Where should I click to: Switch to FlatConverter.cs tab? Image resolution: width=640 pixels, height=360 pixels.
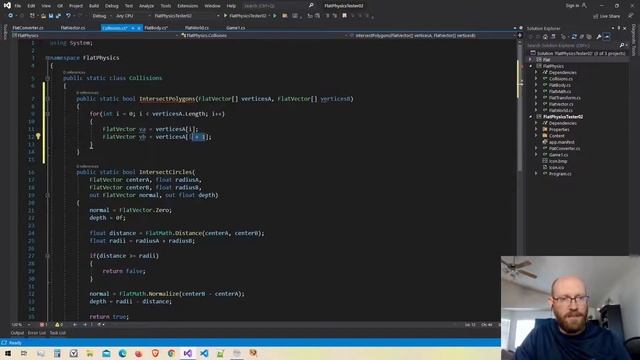click(28, 28)
